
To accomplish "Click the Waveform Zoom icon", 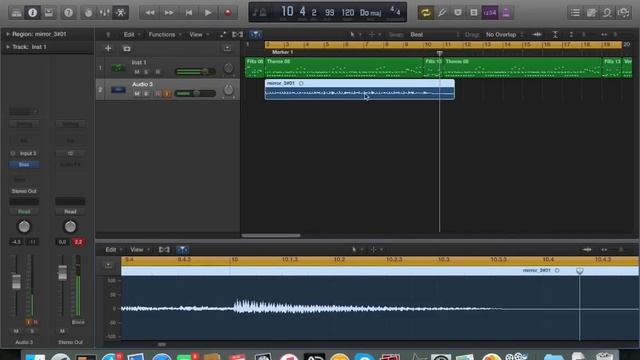I will (x=537, y=35).
